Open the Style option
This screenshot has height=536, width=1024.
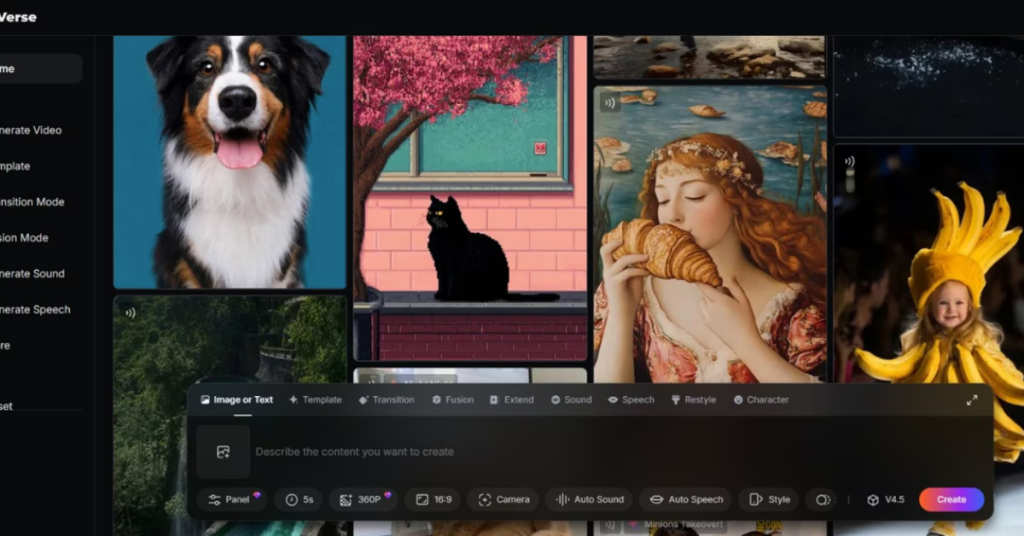click(x=769, y=499)
